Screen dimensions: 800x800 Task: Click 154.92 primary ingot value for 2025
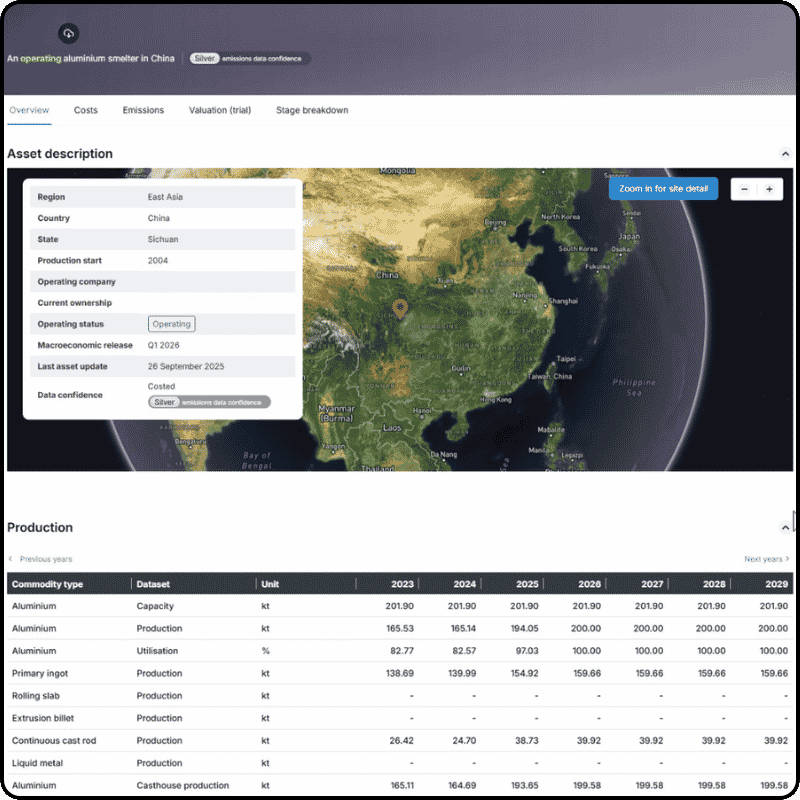tap(524, 673)
